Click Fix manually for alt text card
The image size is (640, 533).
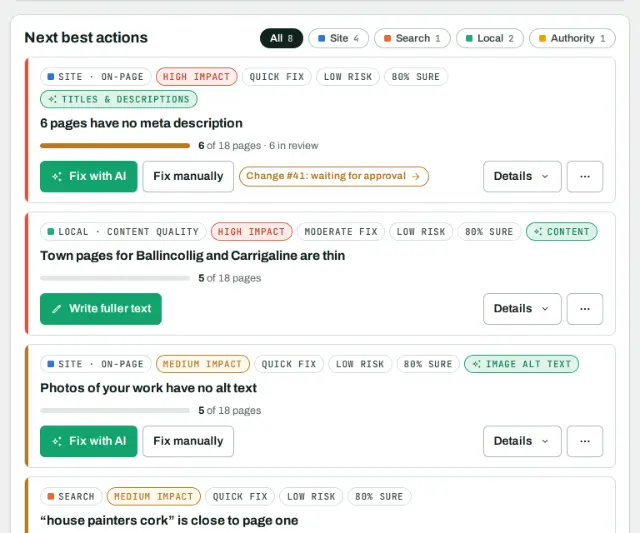(x=188, y=441)
